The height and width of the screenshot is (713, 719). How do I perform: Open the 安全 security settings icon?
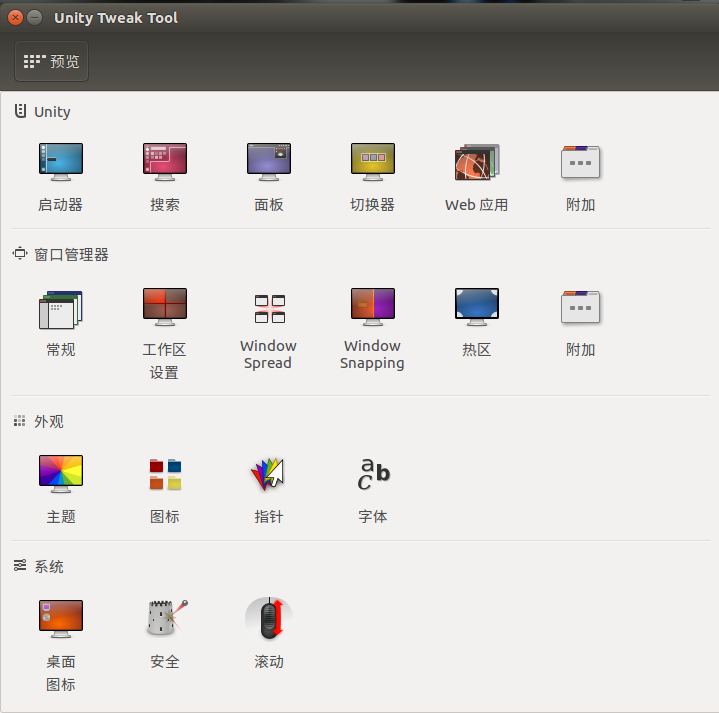click(x=167, y=617)
